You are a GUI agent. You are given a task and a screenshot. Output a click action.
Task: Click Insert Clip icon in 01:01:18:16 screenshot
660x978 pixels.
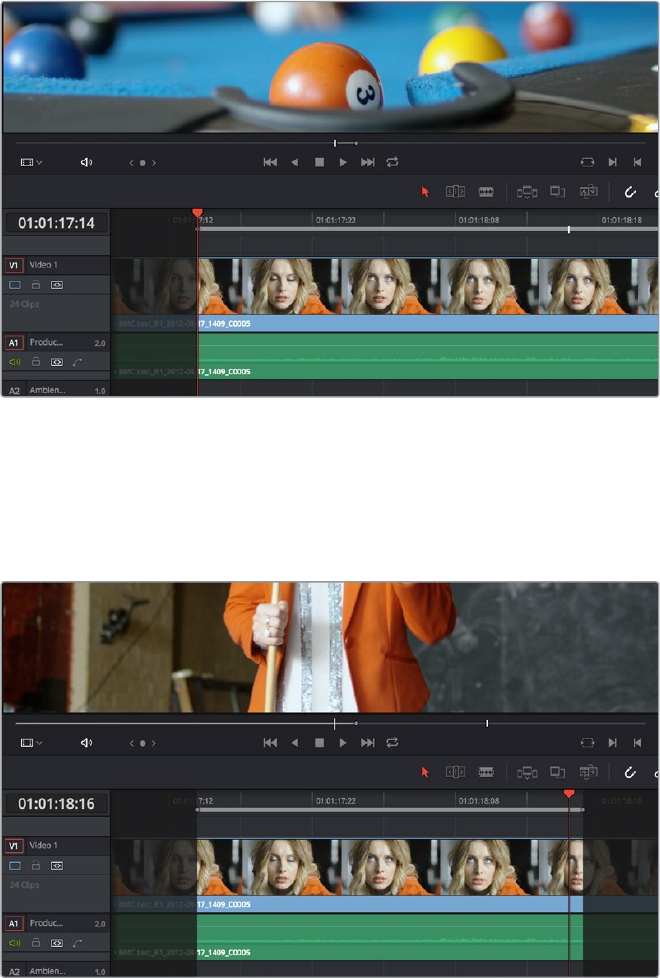[x=527, y=773]
